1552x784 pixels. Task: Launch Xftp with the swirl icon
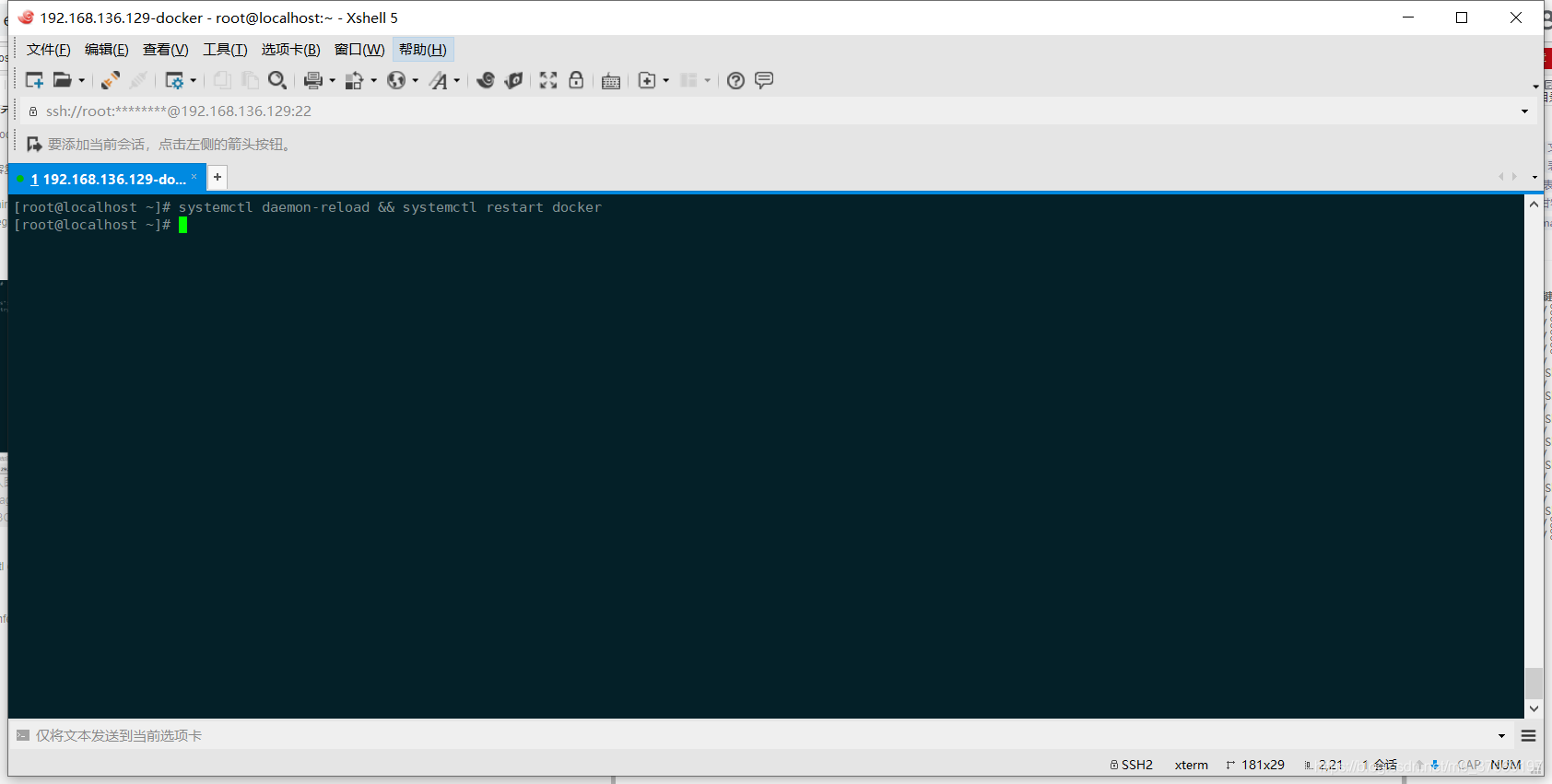486,80
